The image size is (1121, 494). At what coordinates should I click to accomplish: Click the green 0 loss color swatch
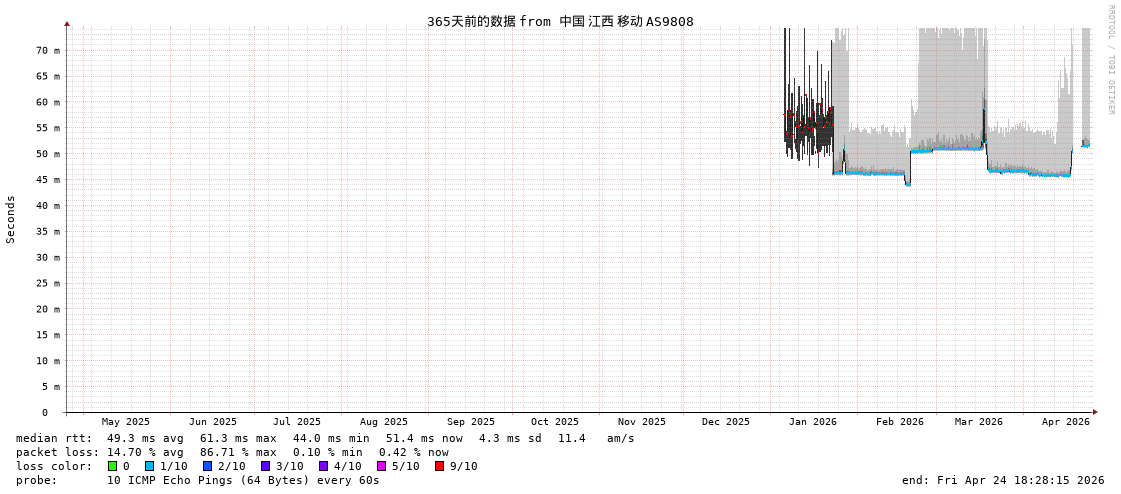(112, 466)
